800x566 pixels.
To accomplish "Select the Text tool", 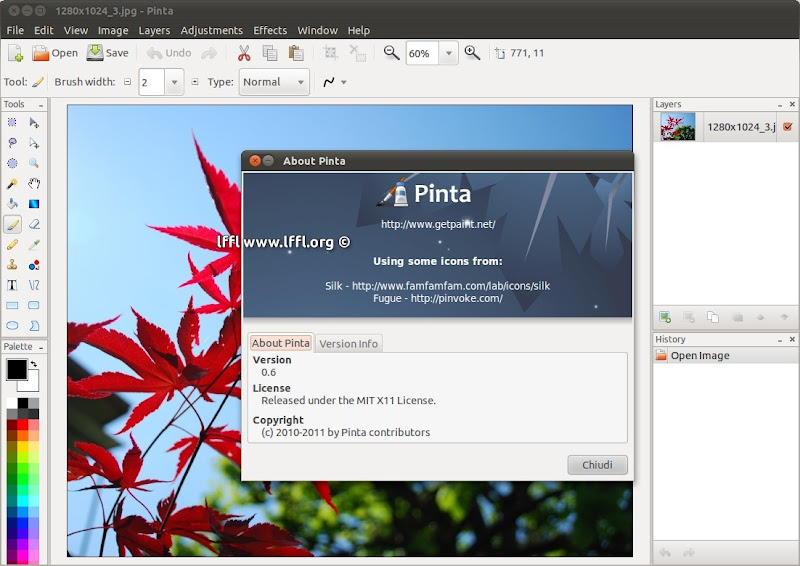I will pos(12,285).
